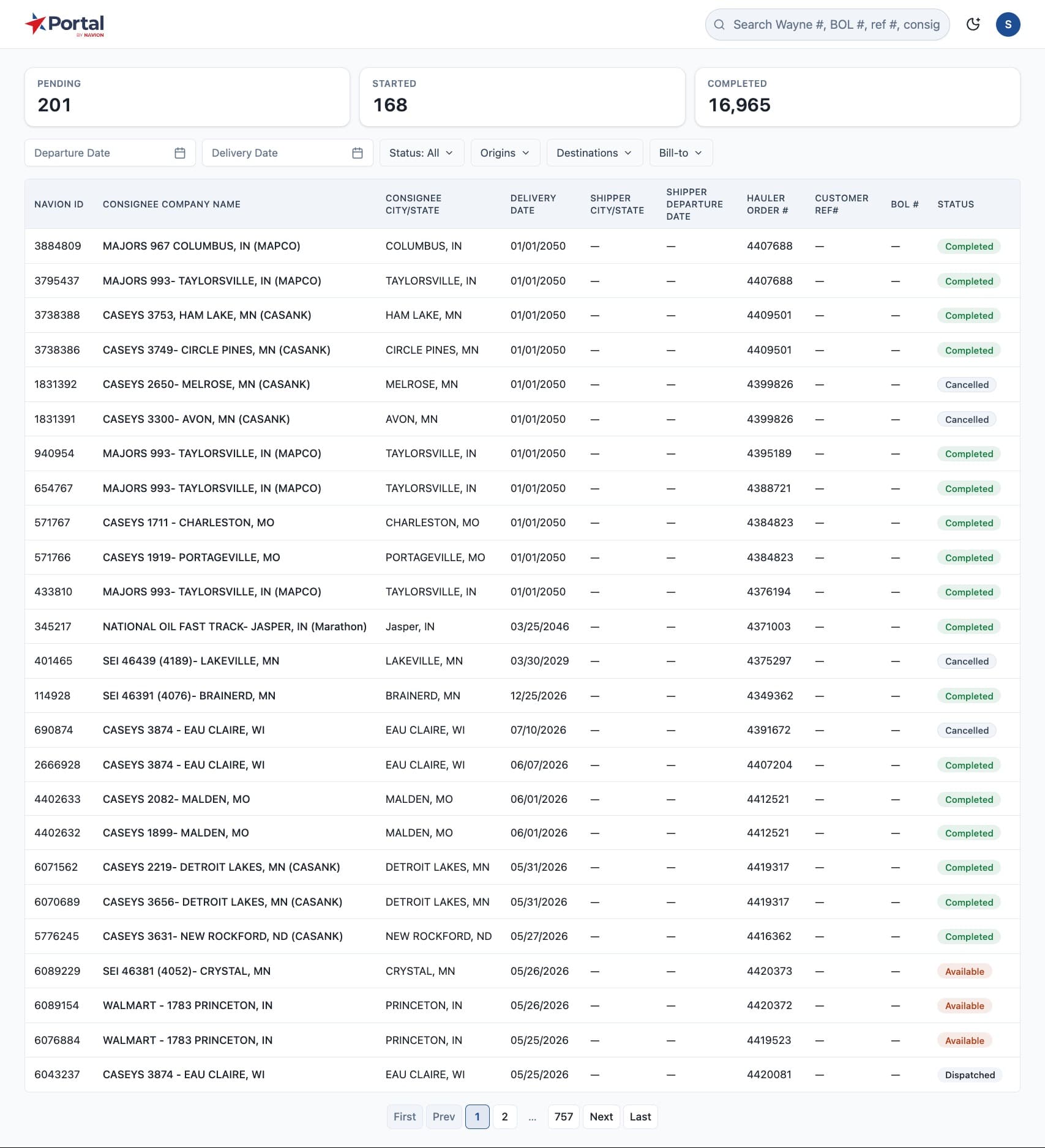Expand the Origins filter dropdown
This screenshot has width=1045, height=1148.
[x=505, y=153]
